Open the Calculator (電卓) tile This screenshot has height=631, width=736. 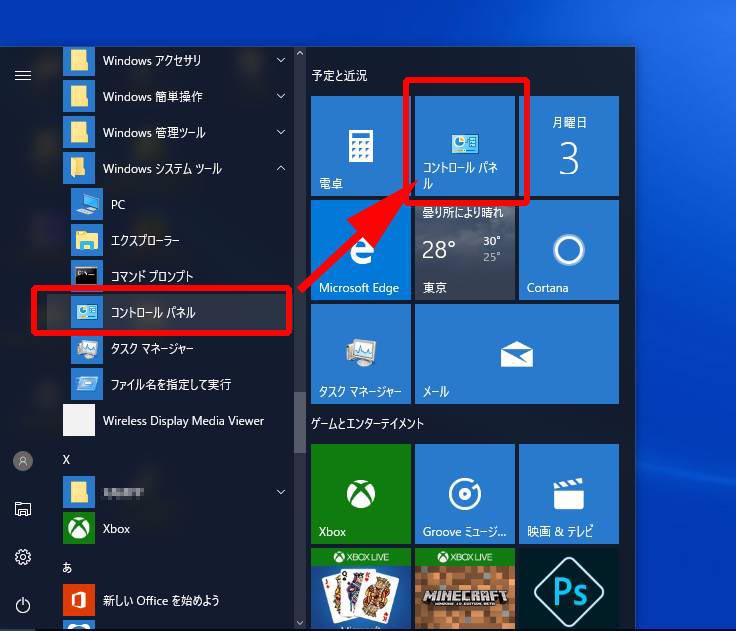coord(360,147)
